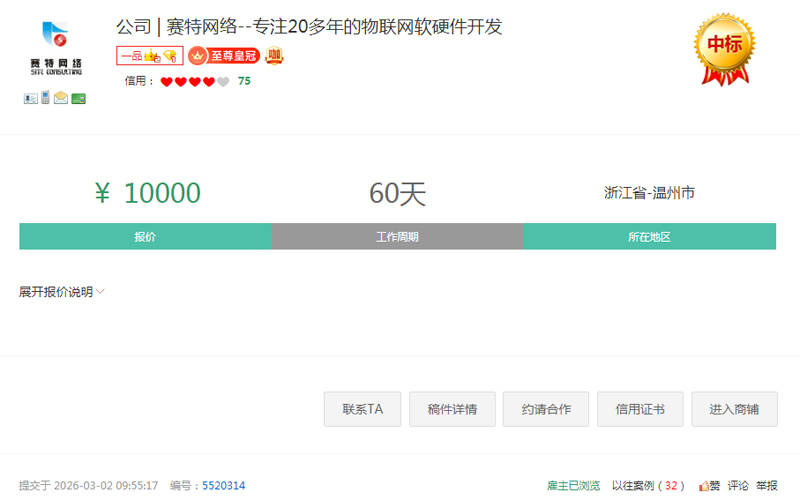Select the 报价 tab header

(x=145, y=237)
